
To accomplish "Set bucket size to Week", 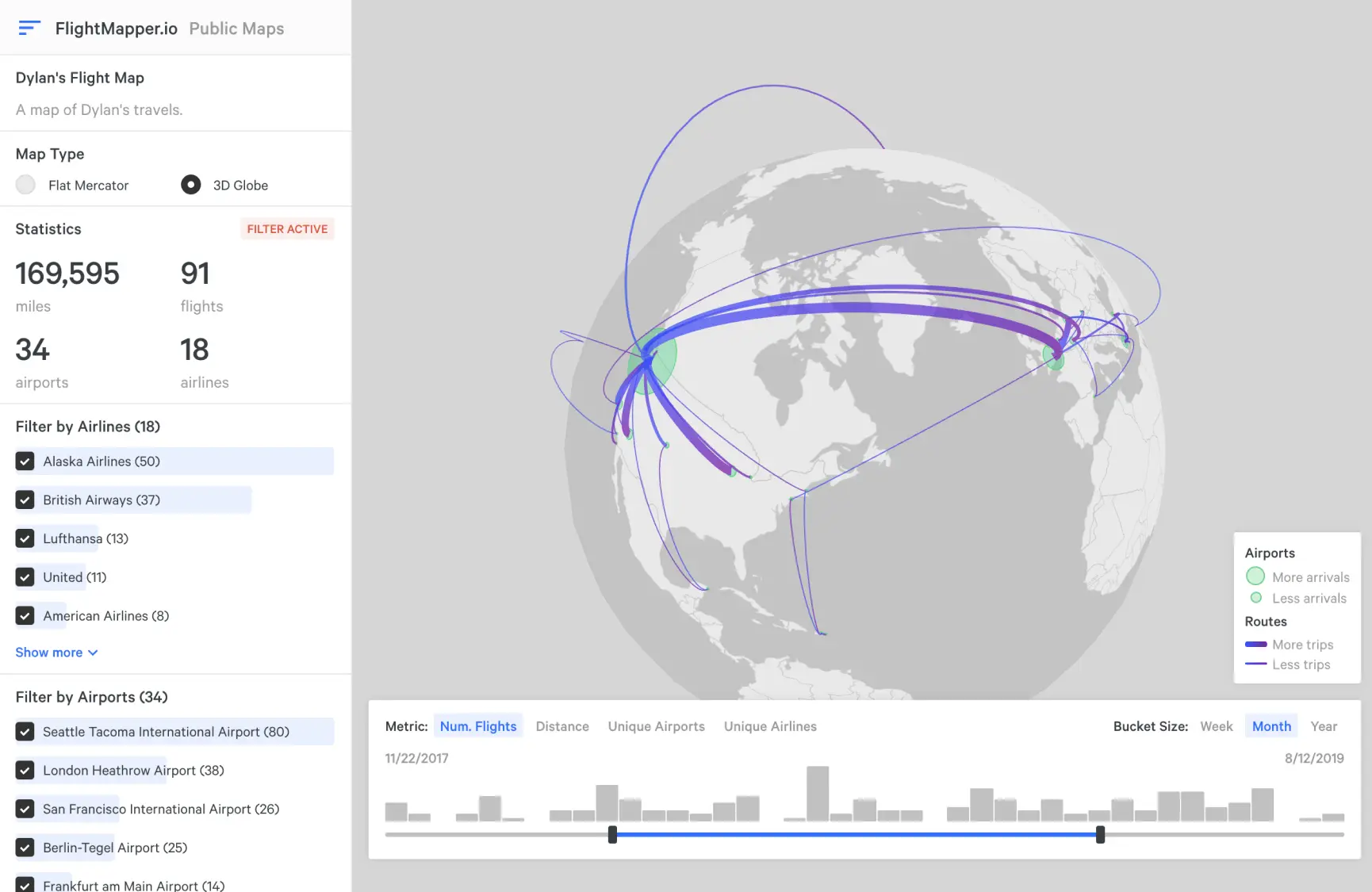I will click(1216, 726).
